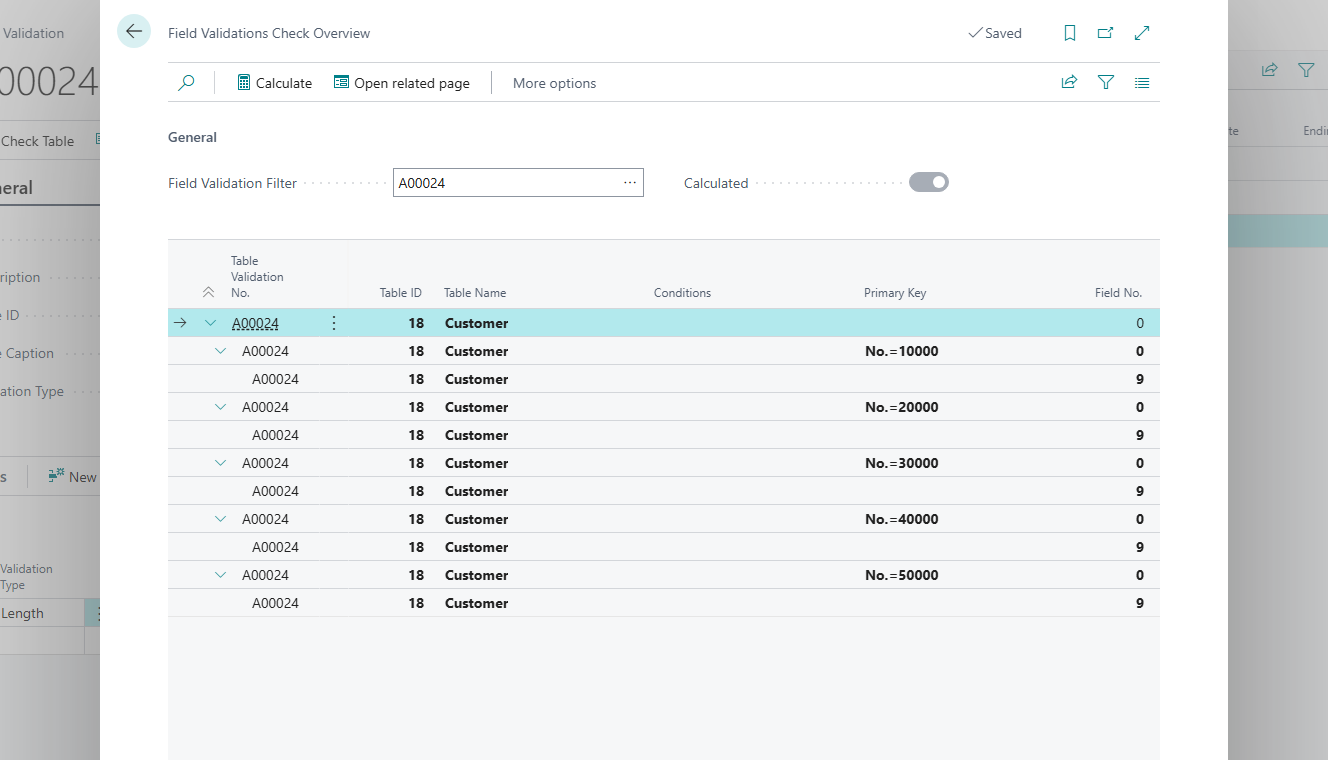Click the list view layout icon
This screenshot has height=760, width=1328.
pos(1142,83)
